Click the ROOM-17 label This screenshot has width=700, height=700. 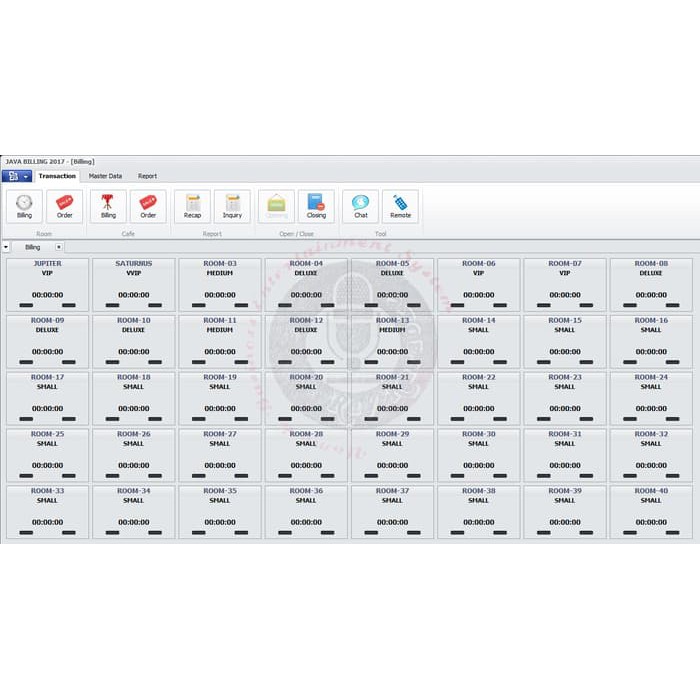47,377
